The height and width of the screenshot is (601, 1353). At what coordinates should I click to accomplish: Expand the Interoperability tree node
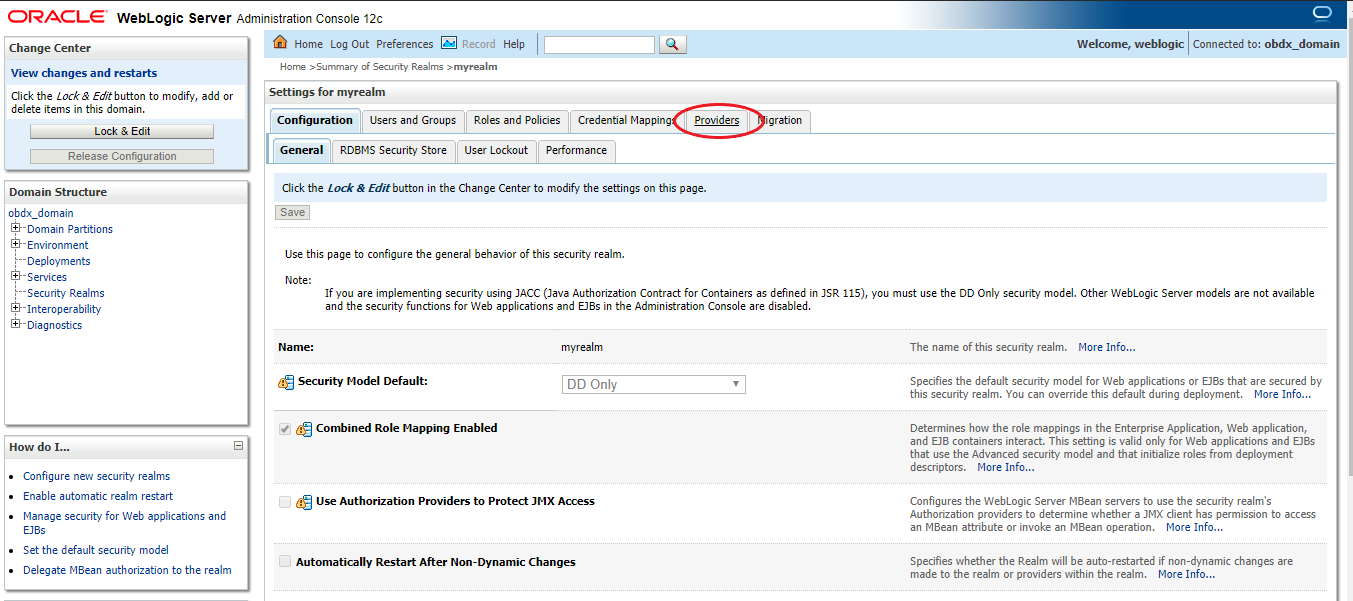click(x=16, y=309)
